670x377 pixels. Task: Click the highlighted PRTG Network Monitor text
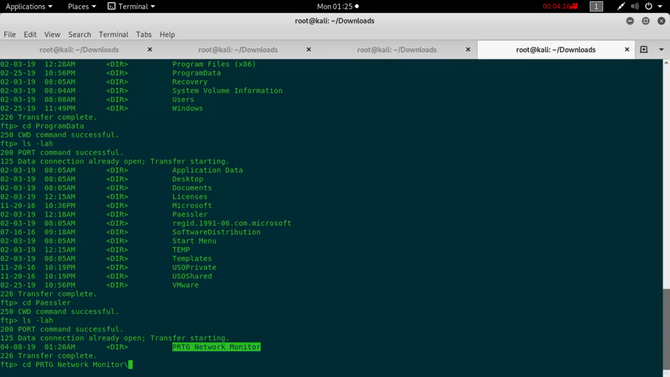216,347
